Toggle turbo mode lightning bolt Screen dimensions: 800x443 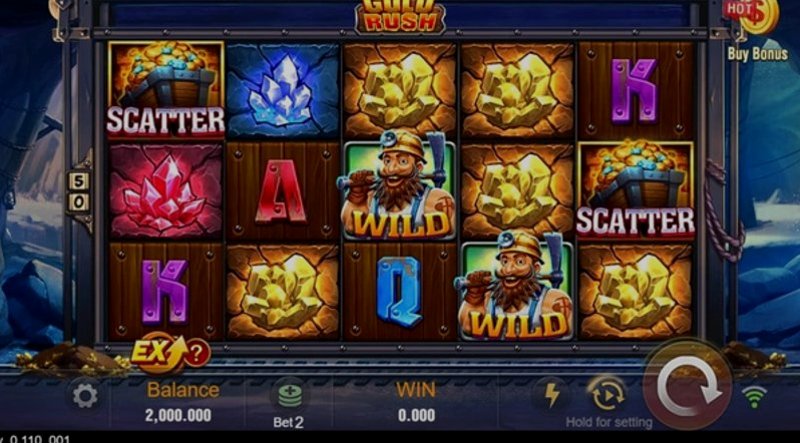point(551,395)
